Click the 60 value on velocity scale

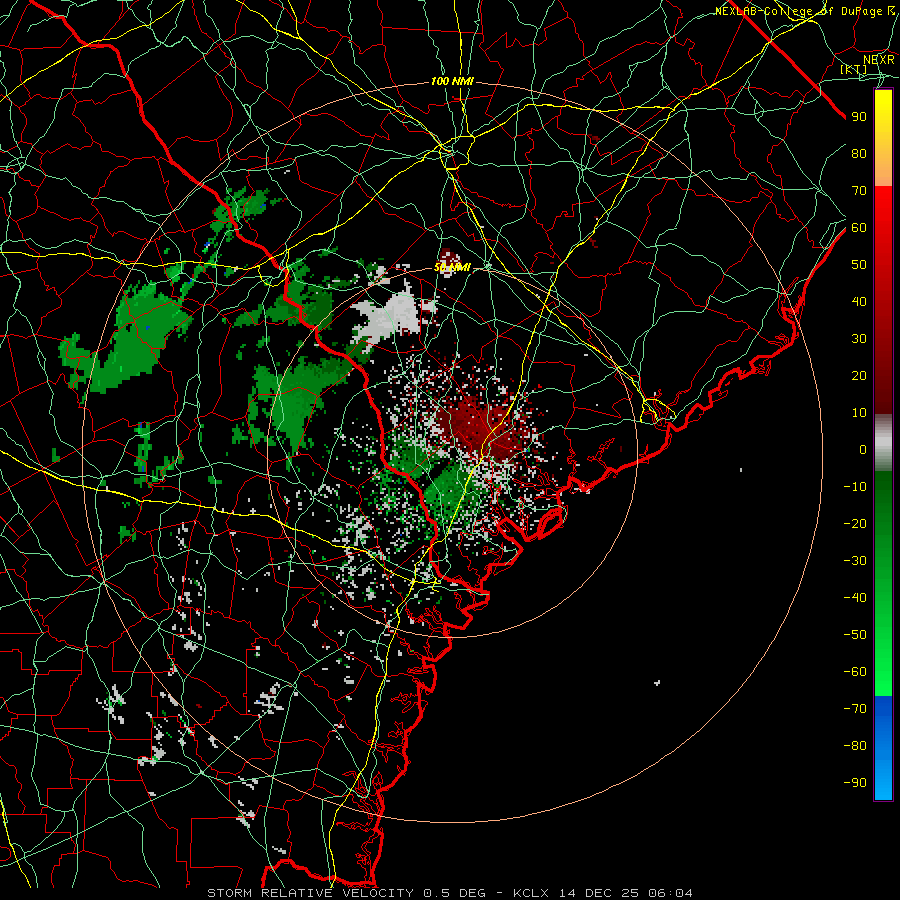coord(859,228)
